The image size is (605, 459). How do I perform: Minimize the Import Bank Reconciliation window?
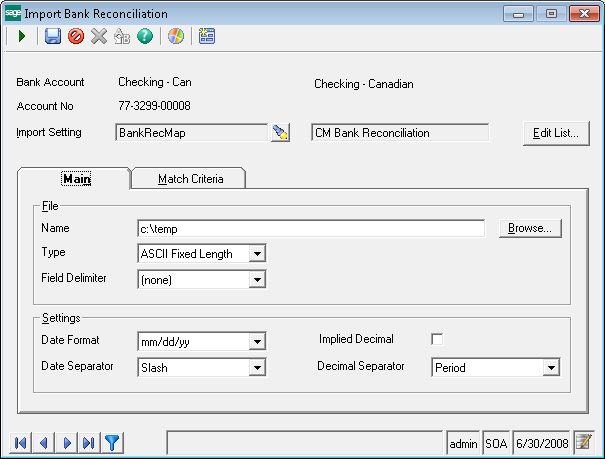pyautogui.click(x=518, y=14)
